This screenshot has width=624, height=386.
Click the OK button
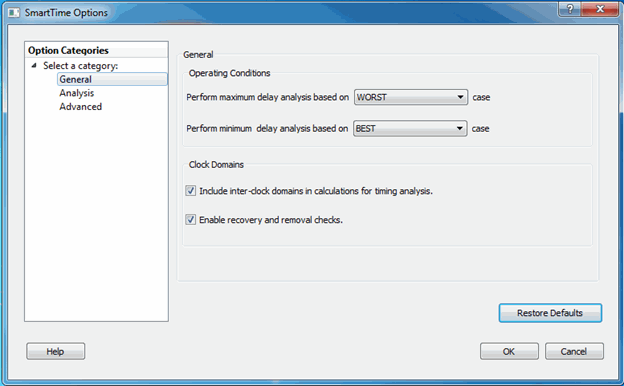pyautogui.click(x=509, y=351)
